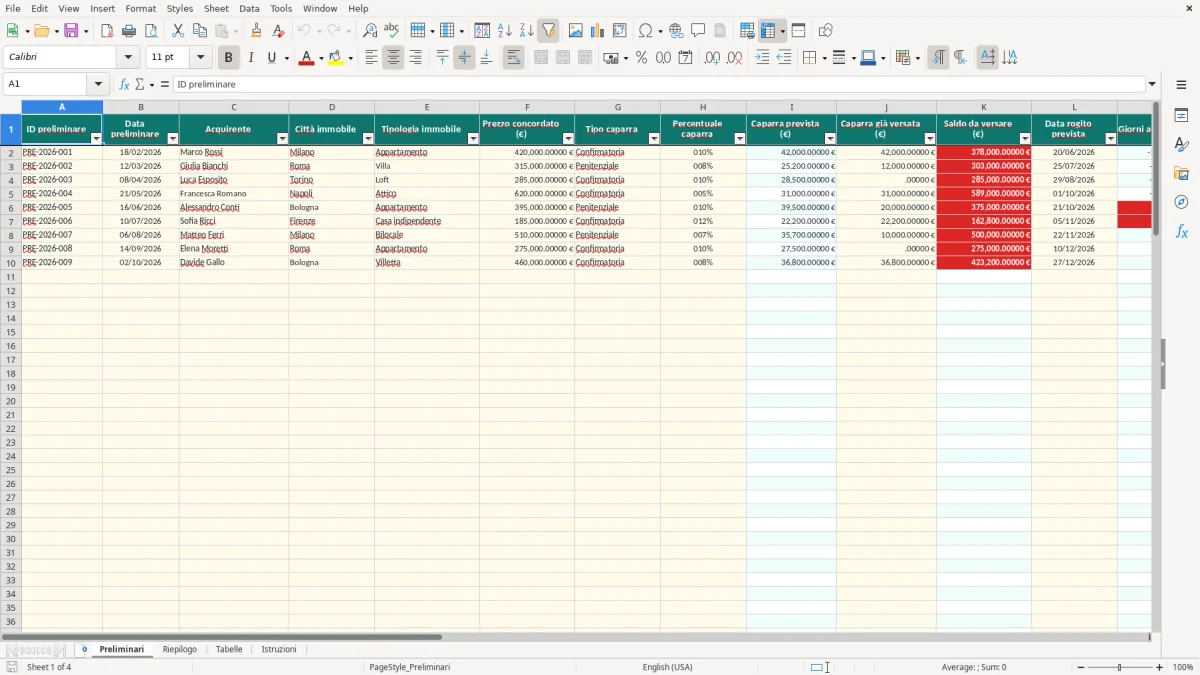Activate the Clone Formatting paintbrush

(257, 31)
